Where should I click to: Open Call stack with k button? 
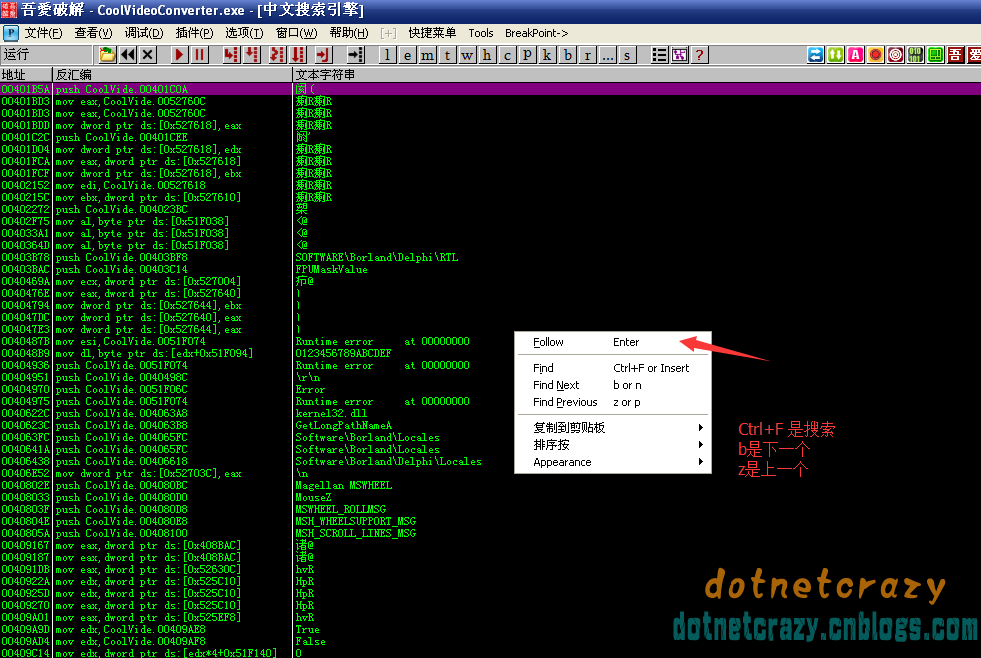pyautogui.click(x=547, y=55)
